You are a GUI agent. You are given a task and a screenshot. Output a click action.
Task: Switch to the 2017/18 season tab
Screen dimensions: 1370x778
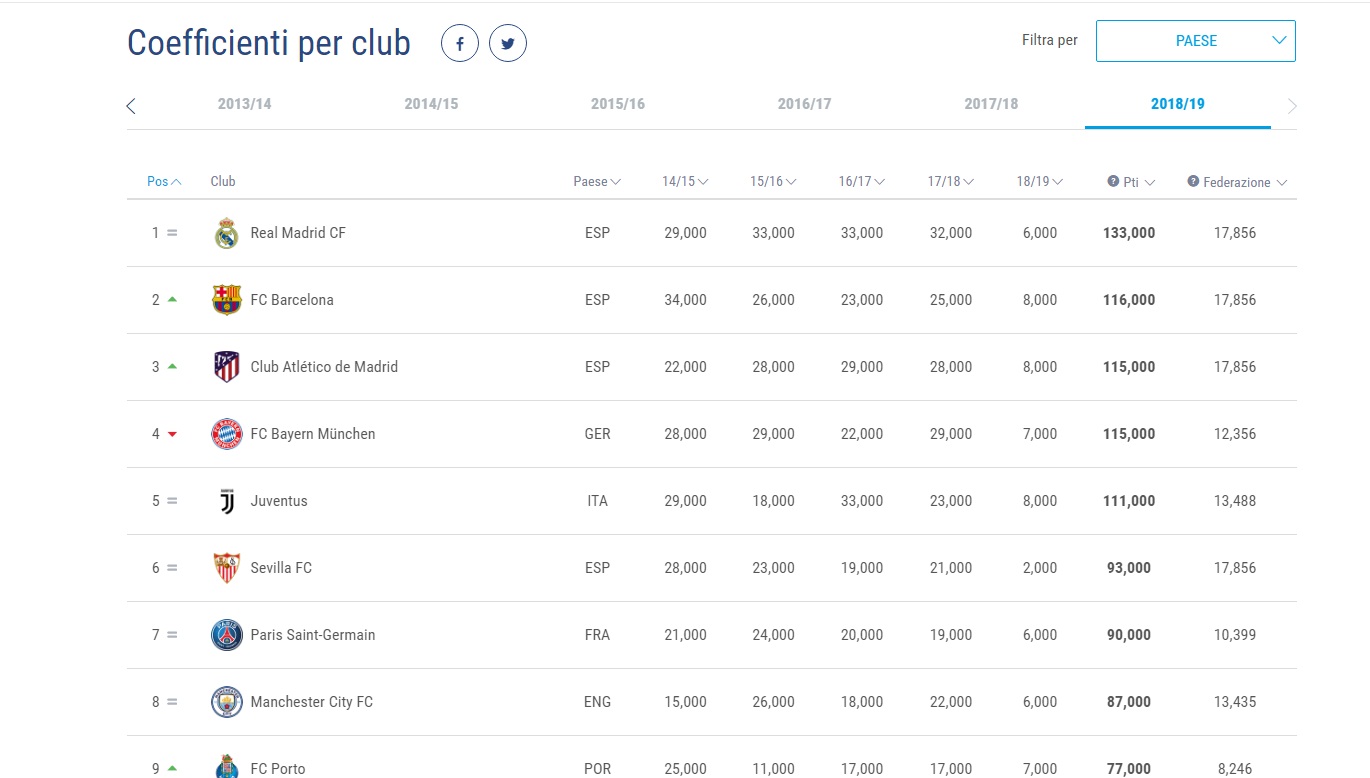coord(991,104)
